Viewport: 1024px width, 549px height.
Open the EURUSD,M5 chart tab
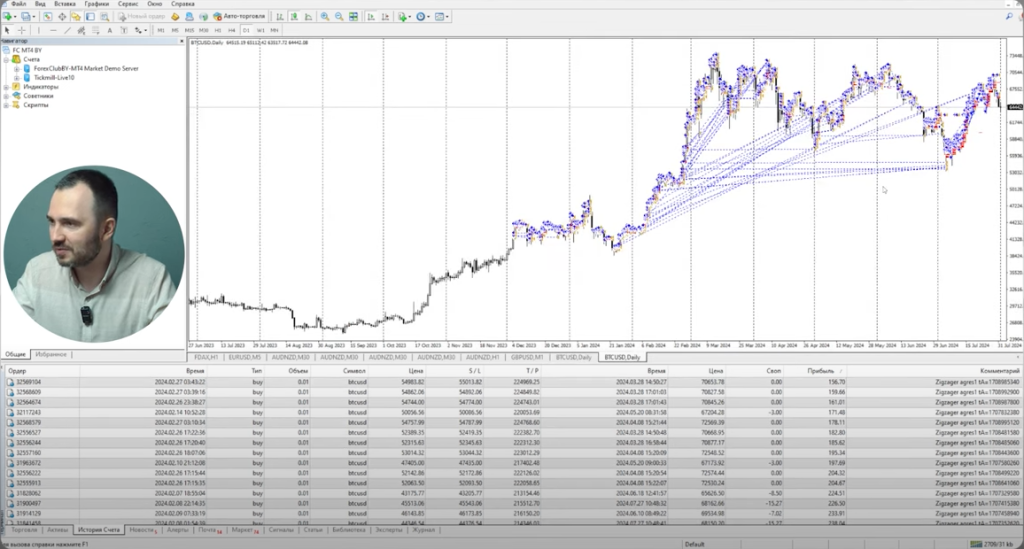point(245,356)
